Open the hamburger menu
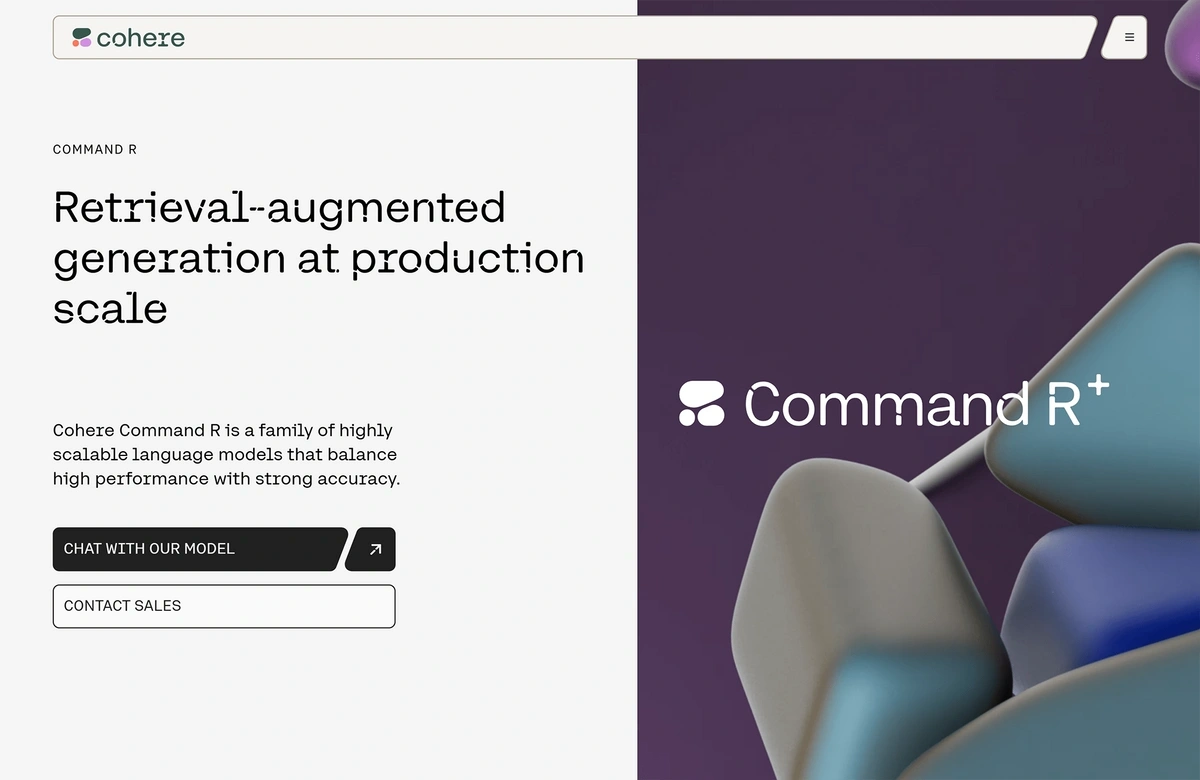 (x=1129, y=38)
